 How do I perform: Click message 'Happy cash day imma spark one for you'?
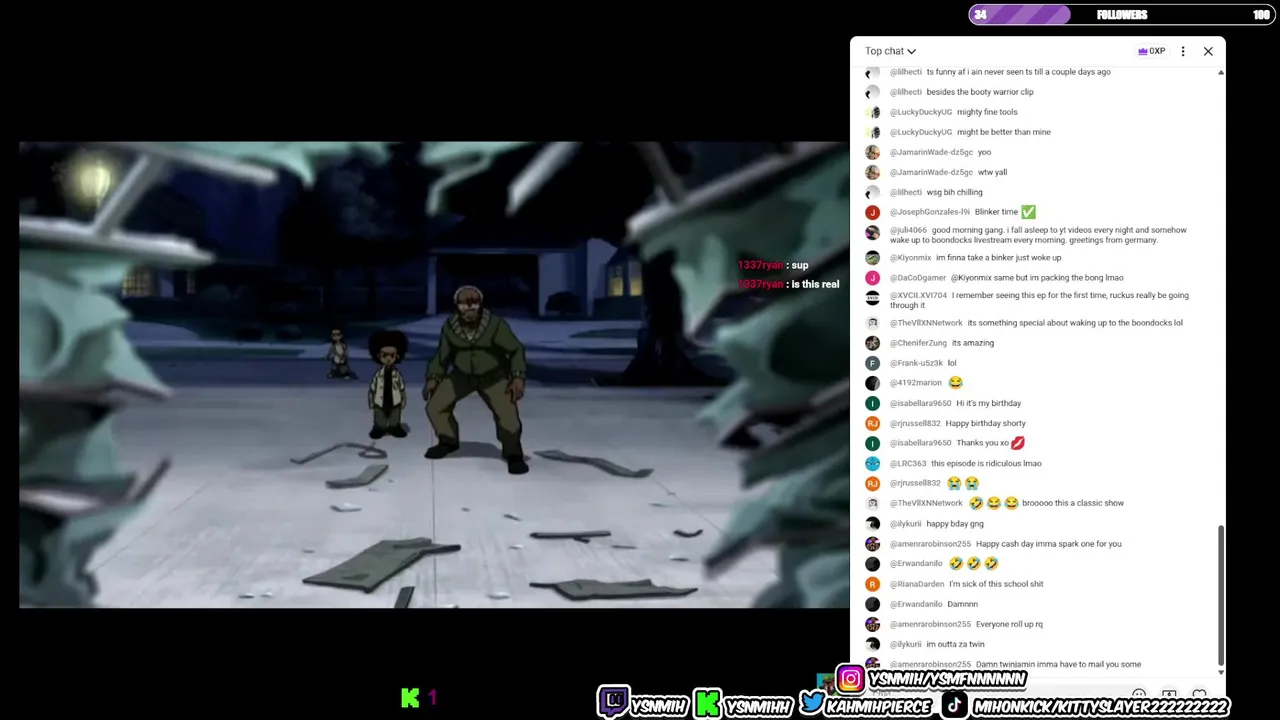1048,544
